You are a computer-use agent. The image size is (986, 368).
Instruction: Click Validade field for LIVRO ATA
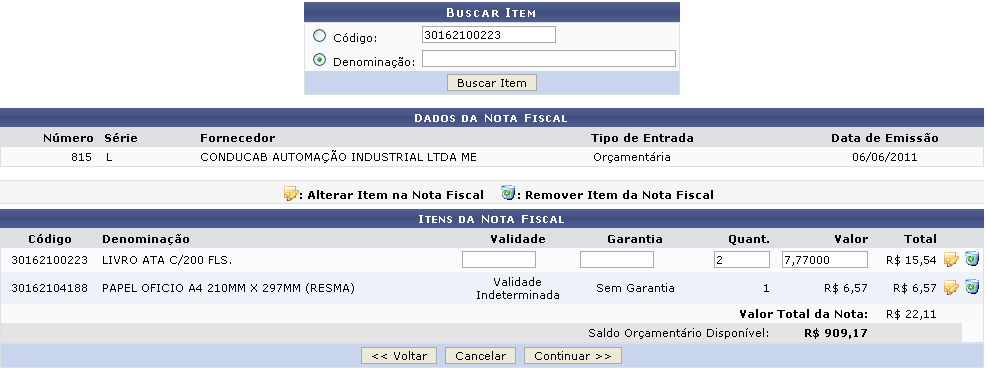coord(499,260)
